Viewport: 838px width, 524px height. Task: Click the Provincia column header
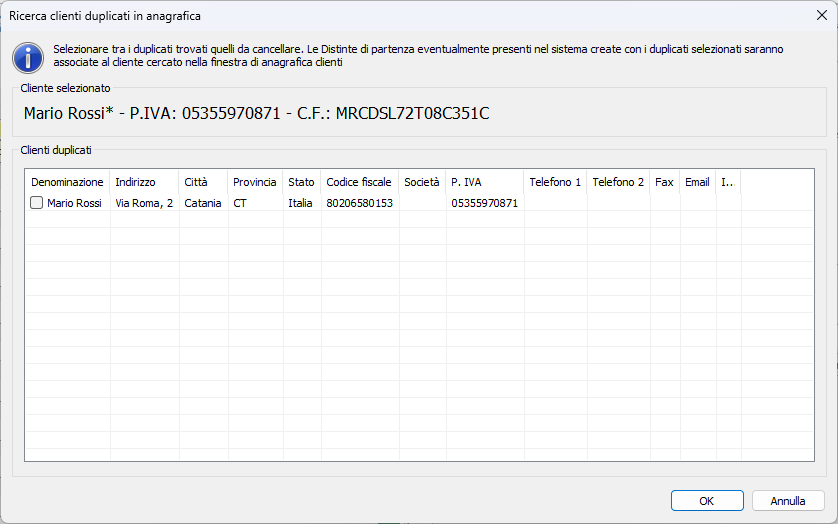(x=254, y=182)
